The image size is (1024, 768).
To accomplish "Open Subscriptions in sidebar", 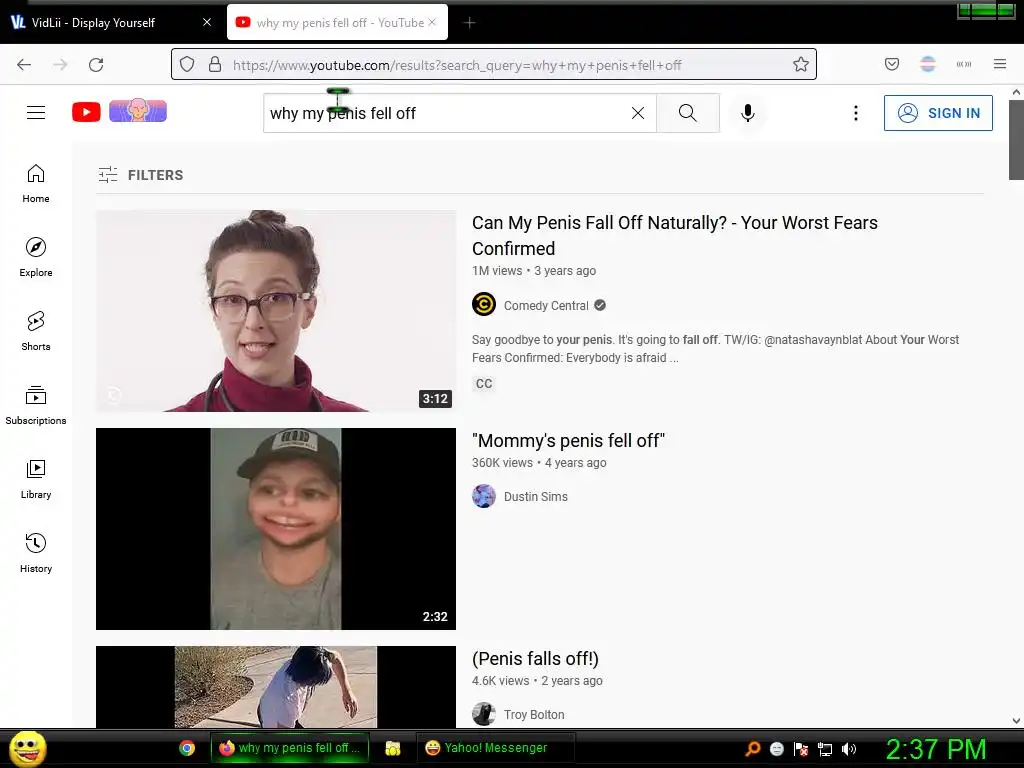I will click(36, 405).
